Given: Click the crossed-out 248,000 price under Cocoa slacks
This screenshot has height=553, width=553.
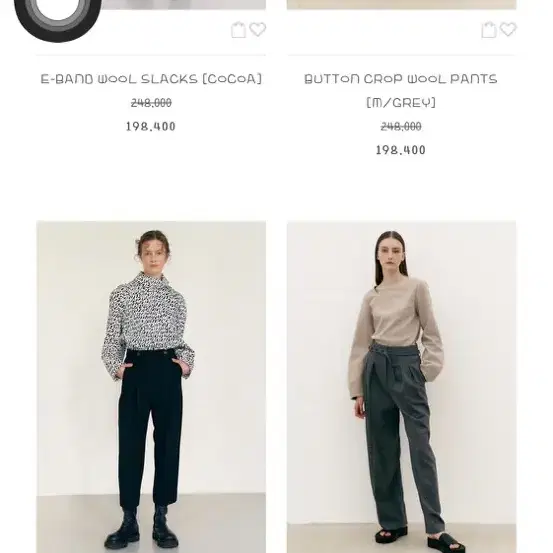Looking at the screenshot, I should click(151, 103).
